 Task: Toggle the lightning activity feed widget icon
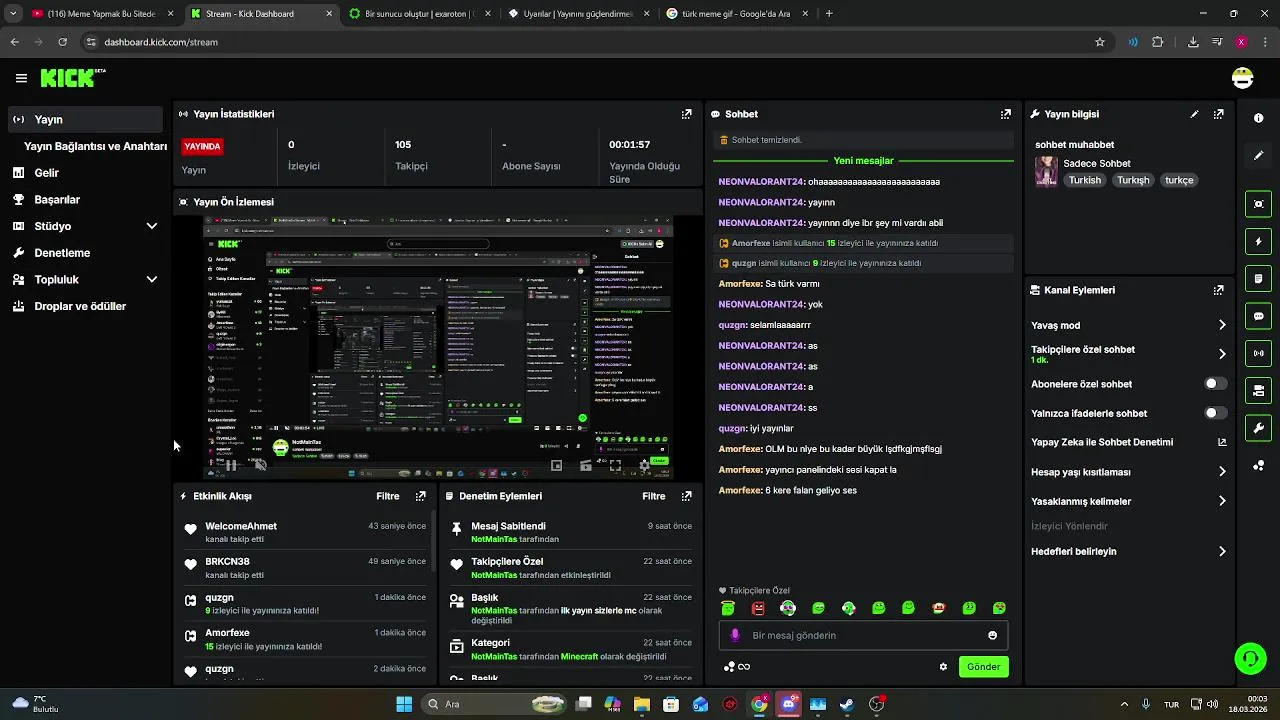point(1258,241)
